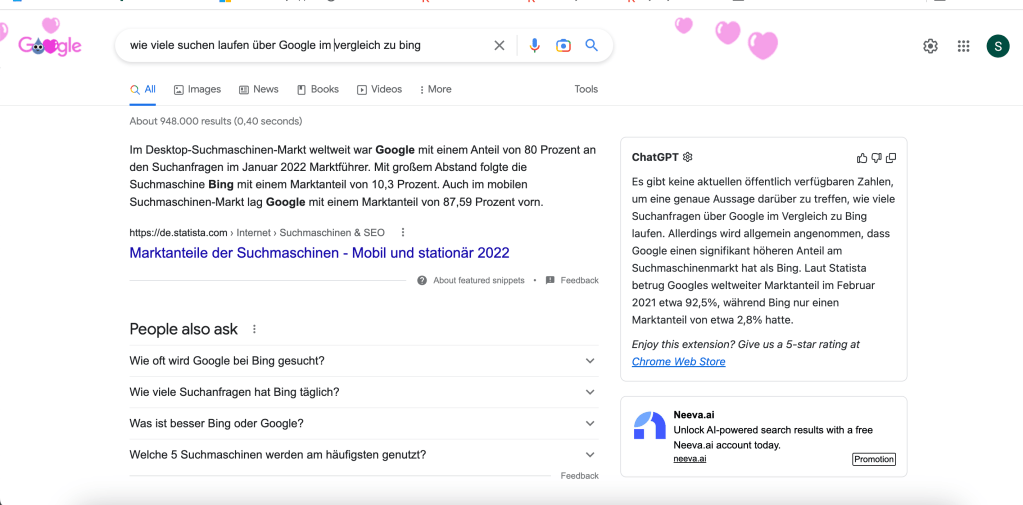Open statista result three-dot options
Screen dimensions: 1023x505
(403, 232)
